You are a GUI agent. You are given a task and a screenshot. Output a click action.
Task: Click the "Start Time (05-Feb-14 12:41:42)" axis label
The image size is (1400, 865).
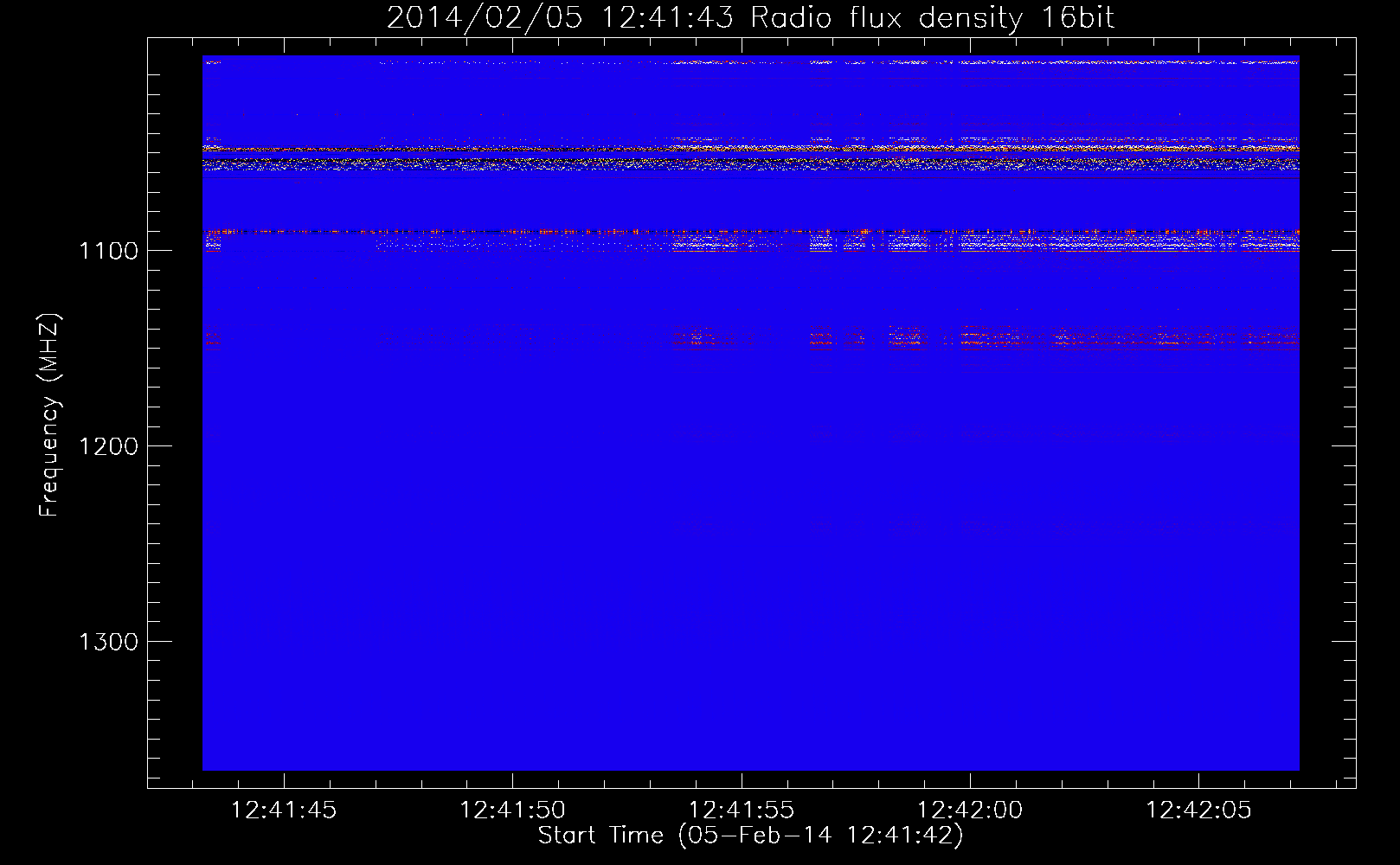pyautogui.click(x=750, y=836)
